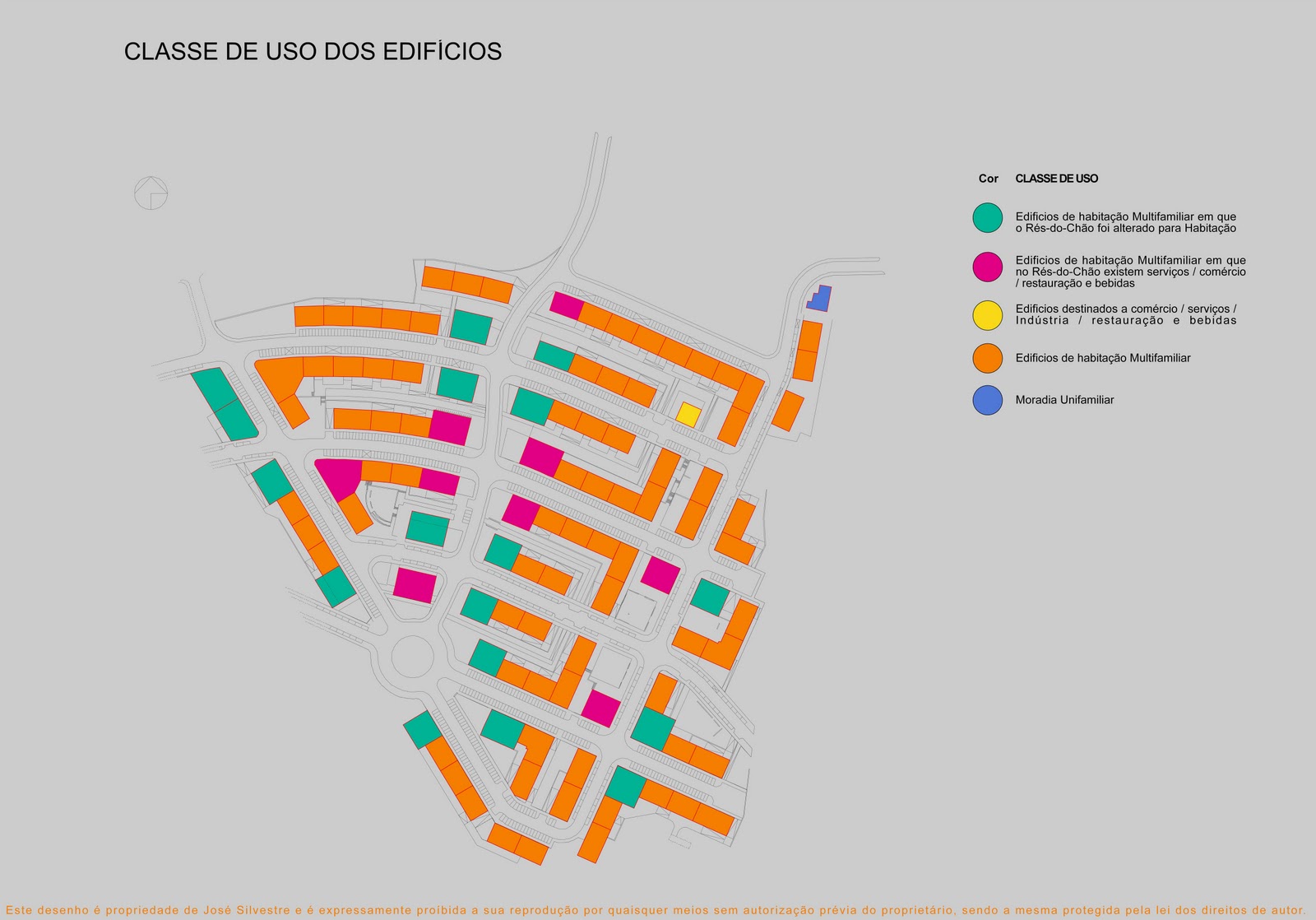
Task: Expand the CLASSE DE USO legend header
Action: 1056,176
